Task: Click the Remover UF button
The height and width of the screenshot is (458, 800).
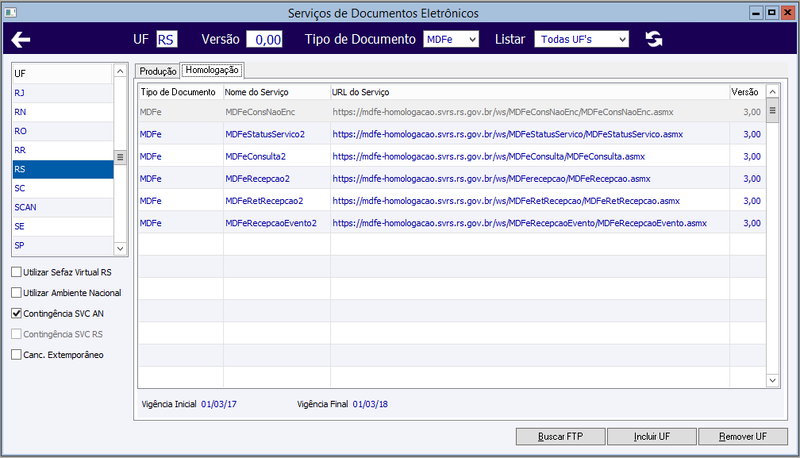Action: tap(743, 437)
